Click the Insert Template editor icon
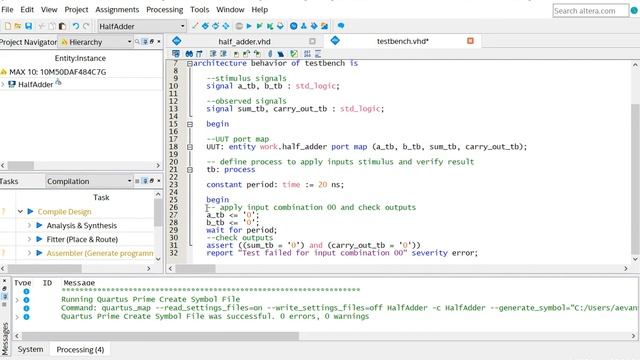 click(x=280, y=53)
